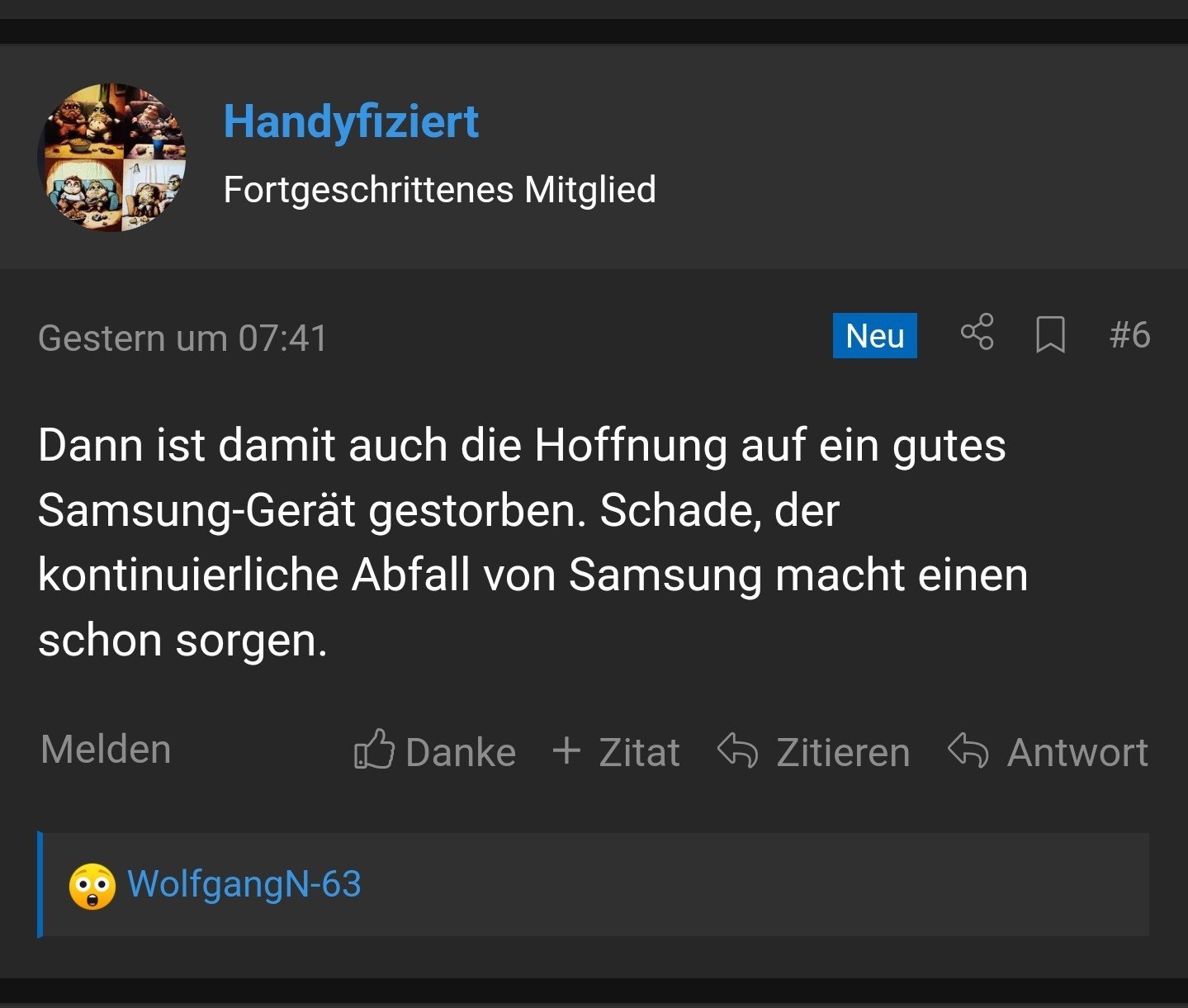
Task: Share this post via the share icon
Action: coord(977,333)
